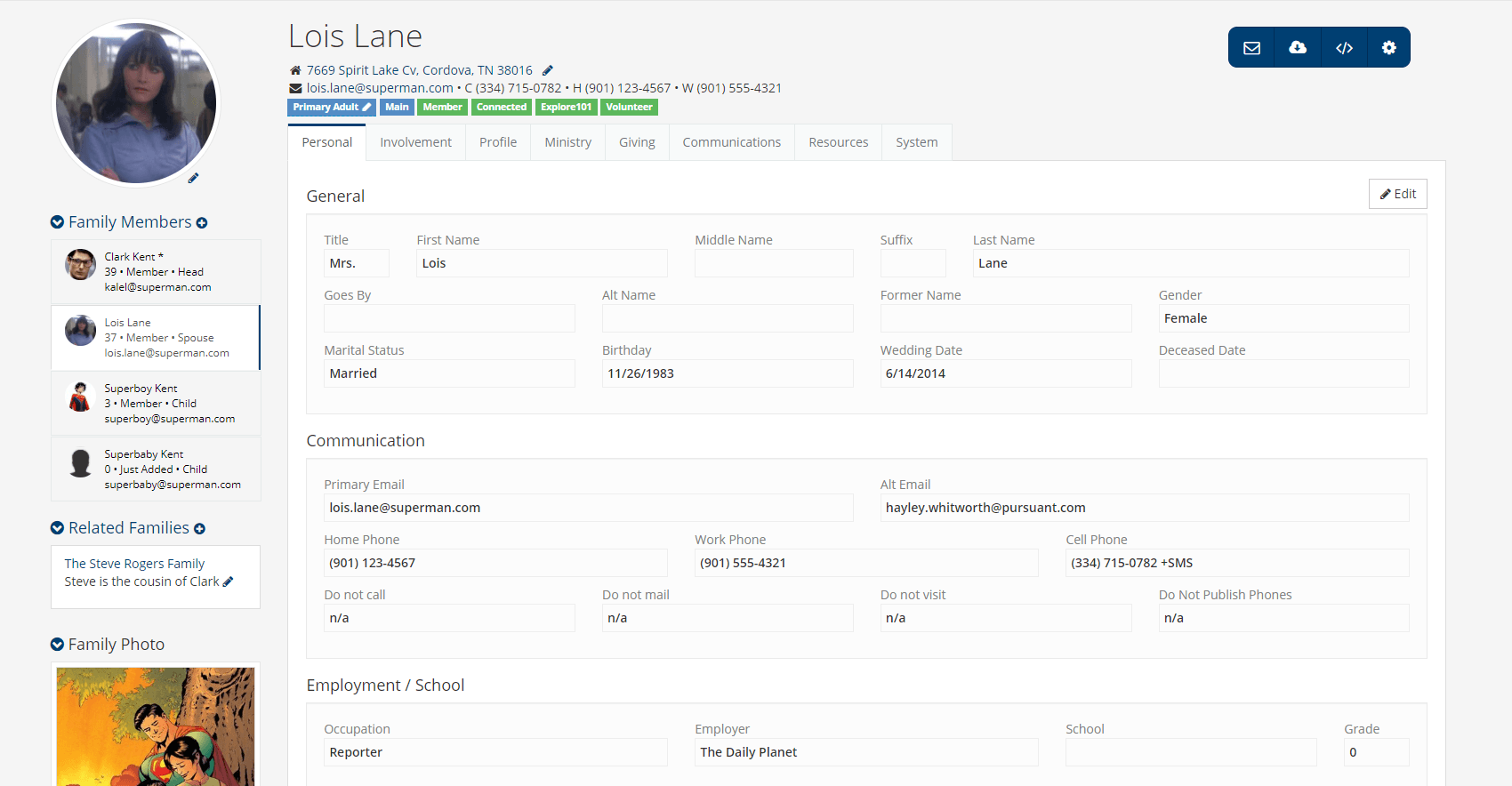Click the Wedding Date field 6/14/2014
Image resolution: width=1512 pixels, height=786 pixels.
tap(1006, 373)
